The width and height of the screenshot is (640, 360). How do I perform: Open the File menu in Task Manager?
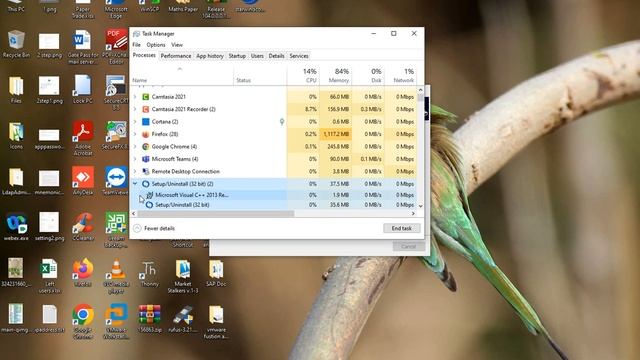(x=136, y=45)
